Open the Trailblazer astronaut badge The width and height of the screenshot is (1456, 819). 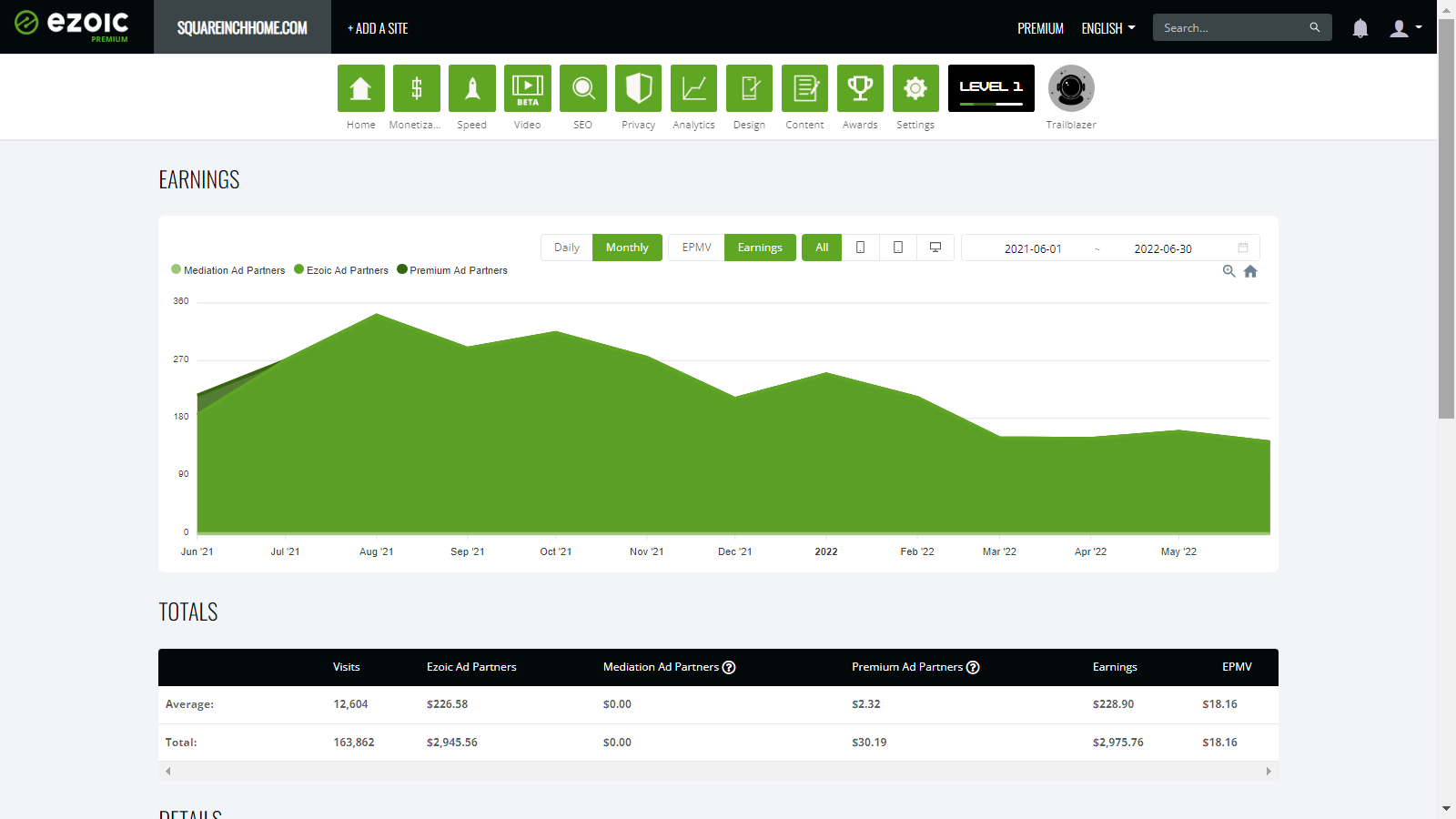click(1071, 88)
